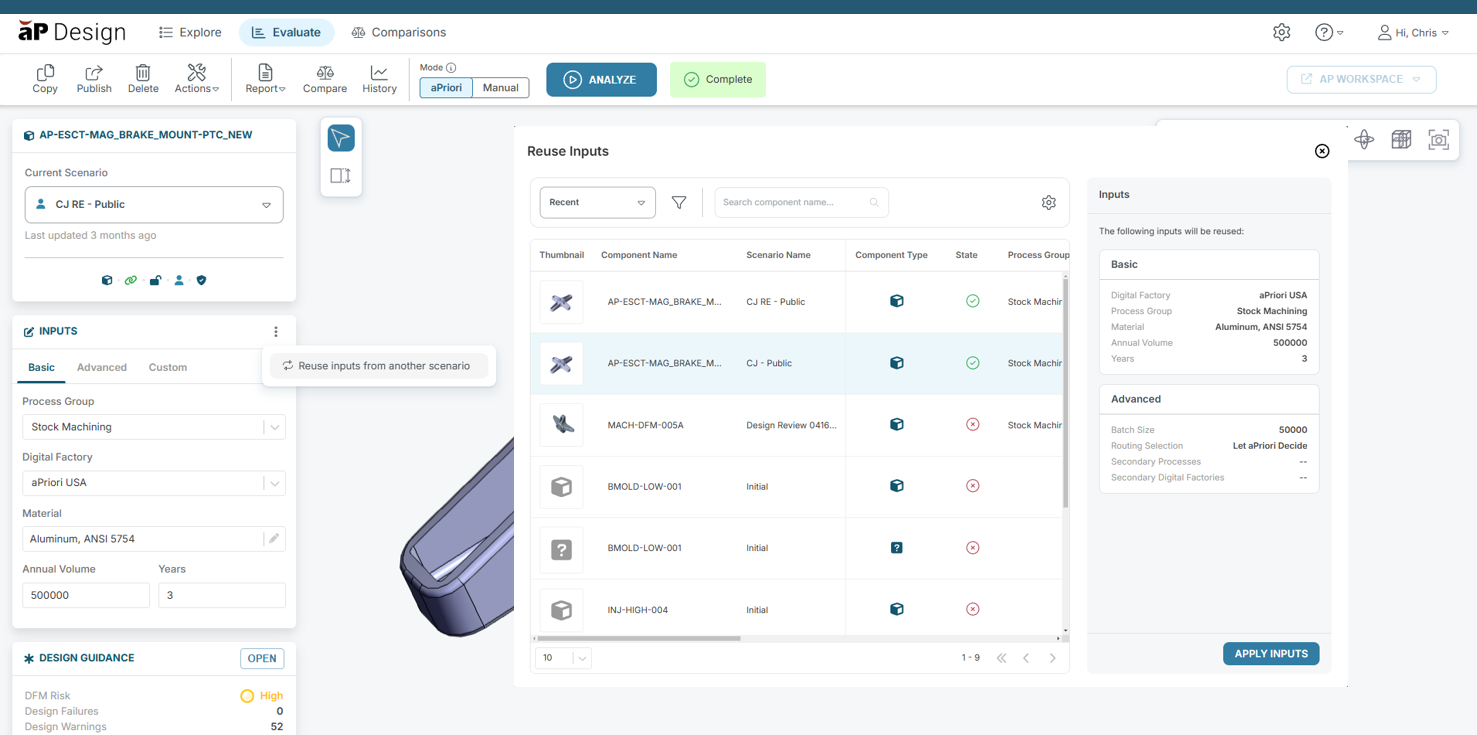
Task: Open the Hi, Chris user menu
Action: [x=1413, y=33]
